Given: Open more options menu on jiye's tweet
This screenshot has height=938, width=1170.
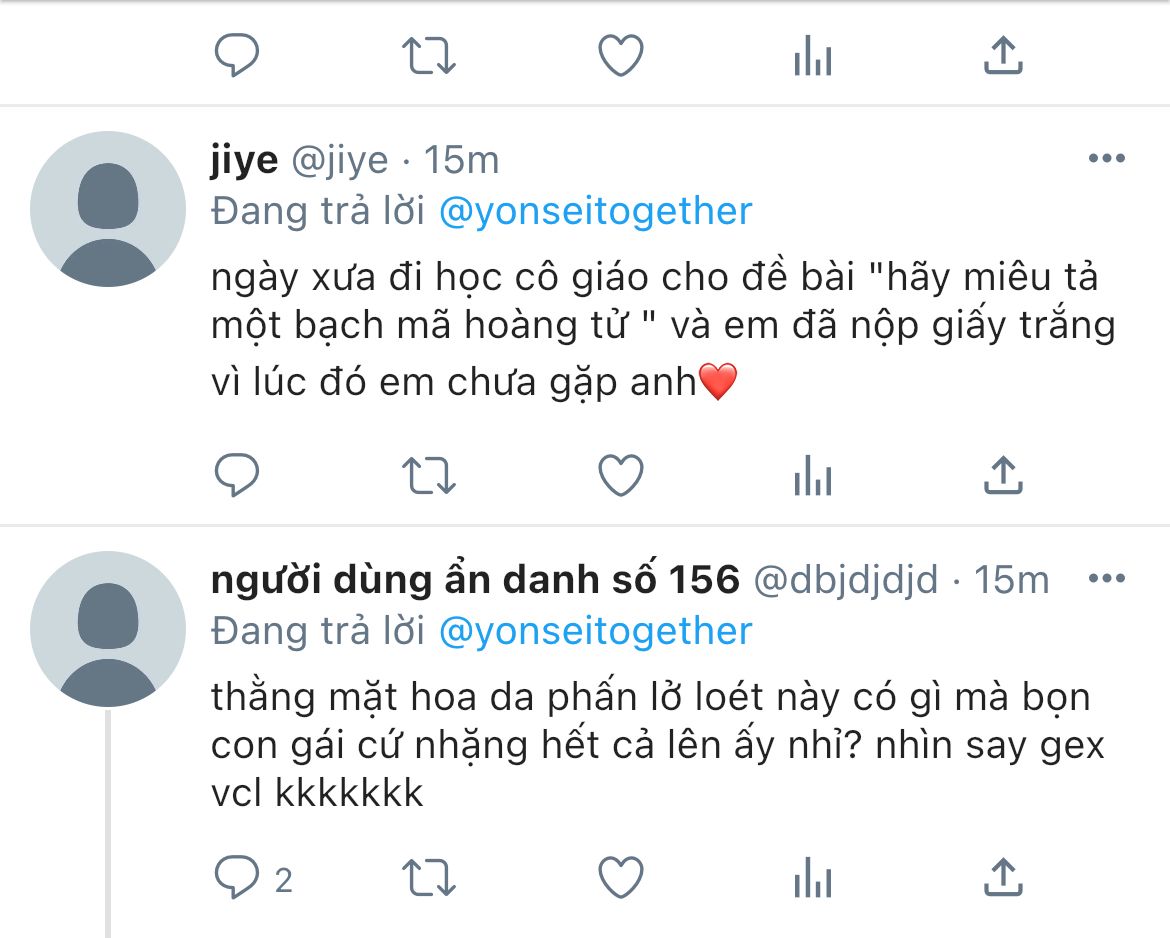Looking at the screenshot, I should 1107,158.
